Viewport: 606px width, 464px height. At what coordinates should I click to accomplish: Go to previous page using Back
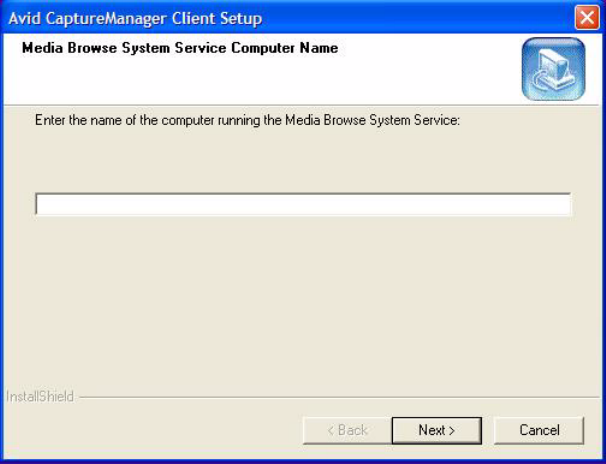click(347, 430)
